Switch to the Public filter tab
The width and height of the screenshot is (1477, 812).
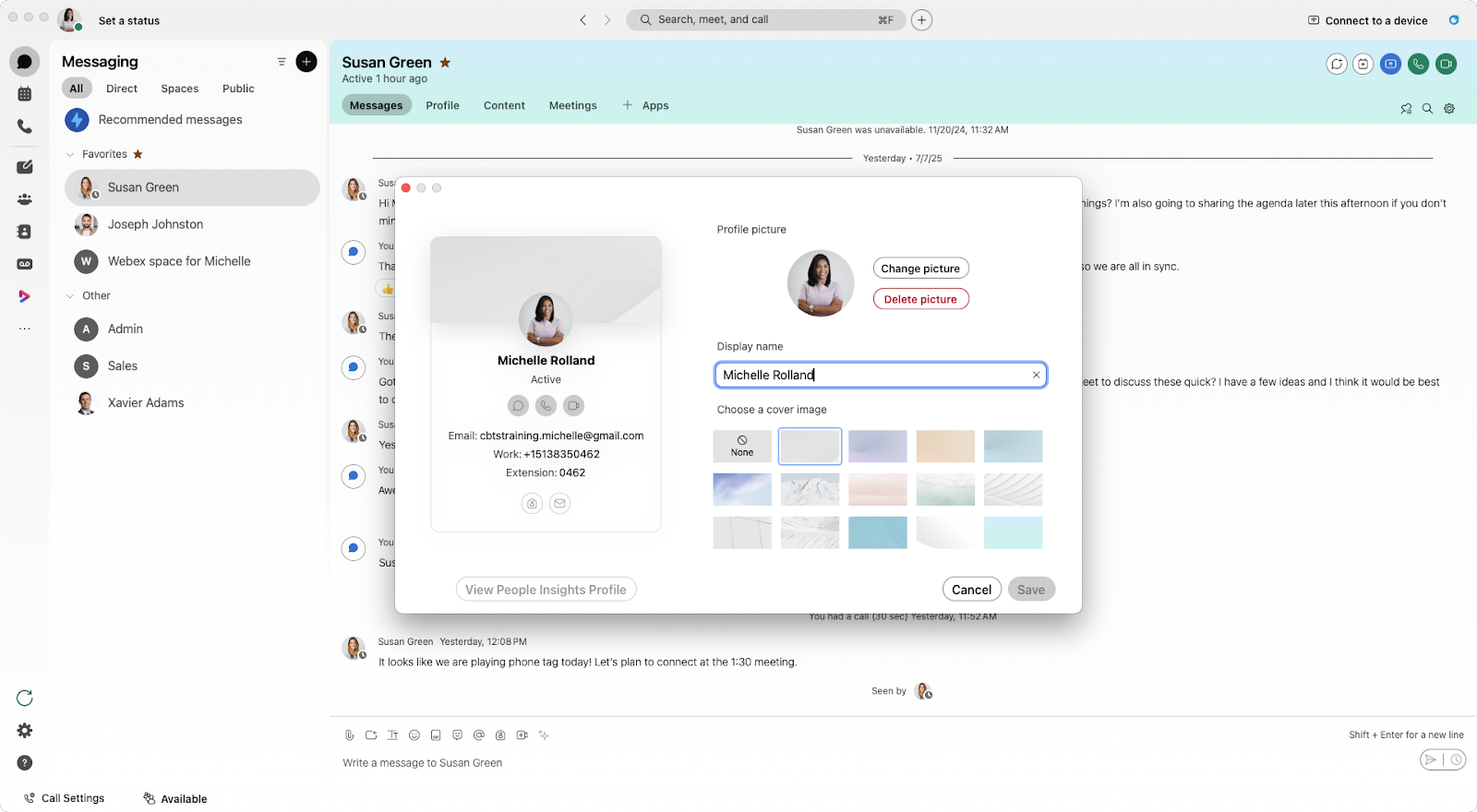(x=238, y=89)
